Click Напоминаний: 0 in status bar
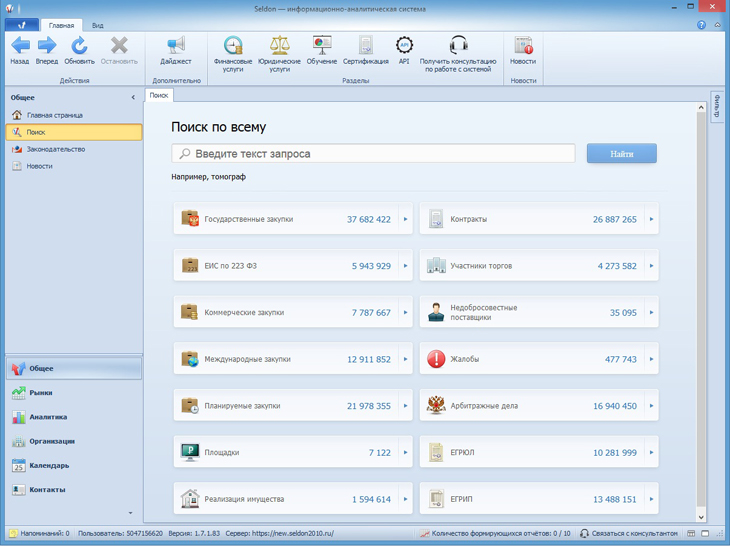The width and height of the screenshot is (730, 546). tap(40, 533)
